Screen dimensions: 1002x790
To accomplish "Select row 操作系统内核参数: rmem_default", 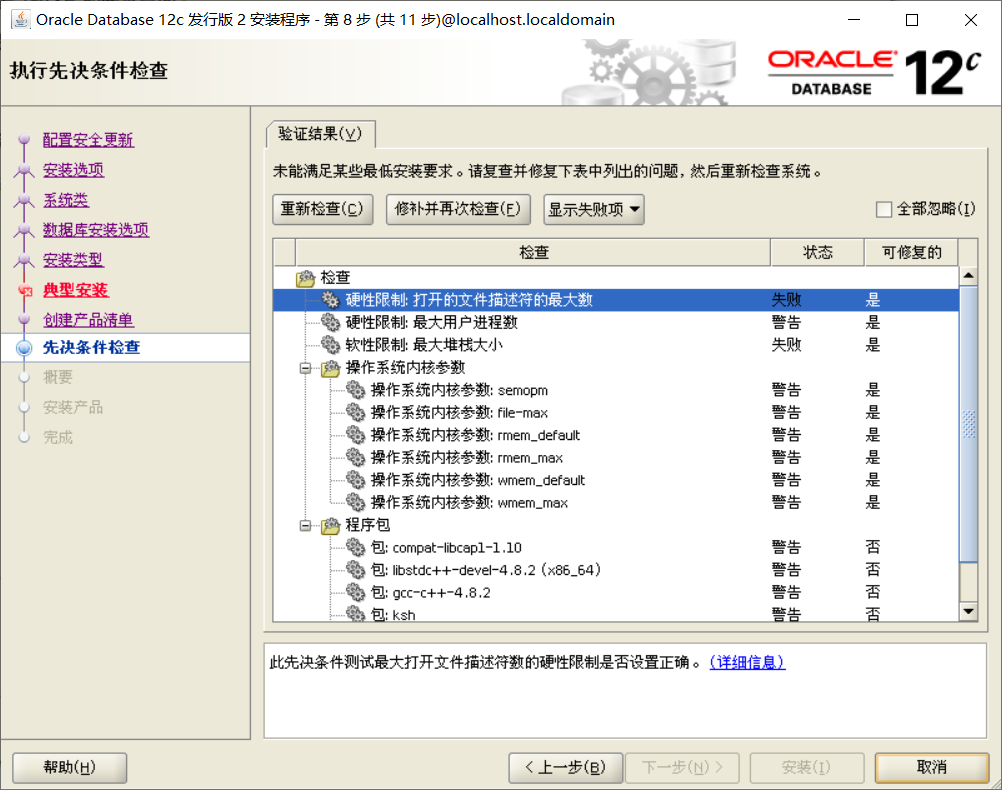I will [x=616, y=435].
